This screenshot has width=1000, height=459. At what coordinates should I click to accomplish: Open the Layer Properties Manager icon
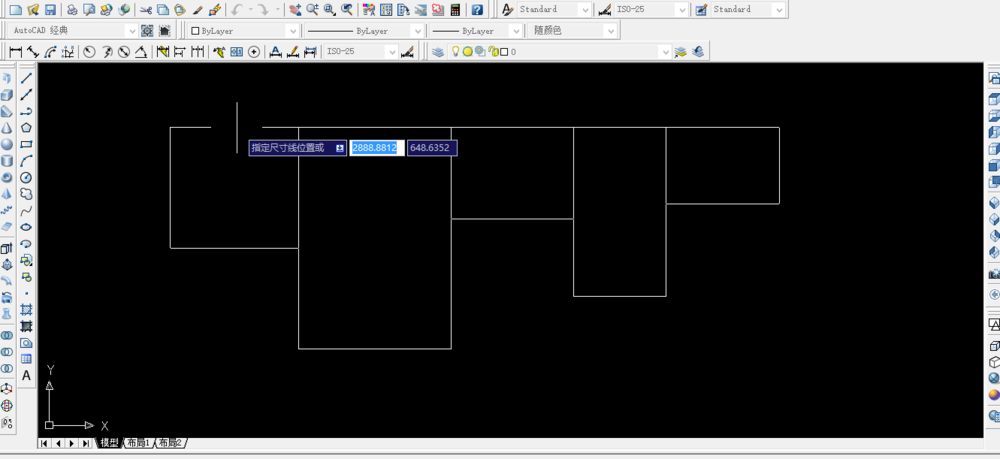(x=438, y=52)
